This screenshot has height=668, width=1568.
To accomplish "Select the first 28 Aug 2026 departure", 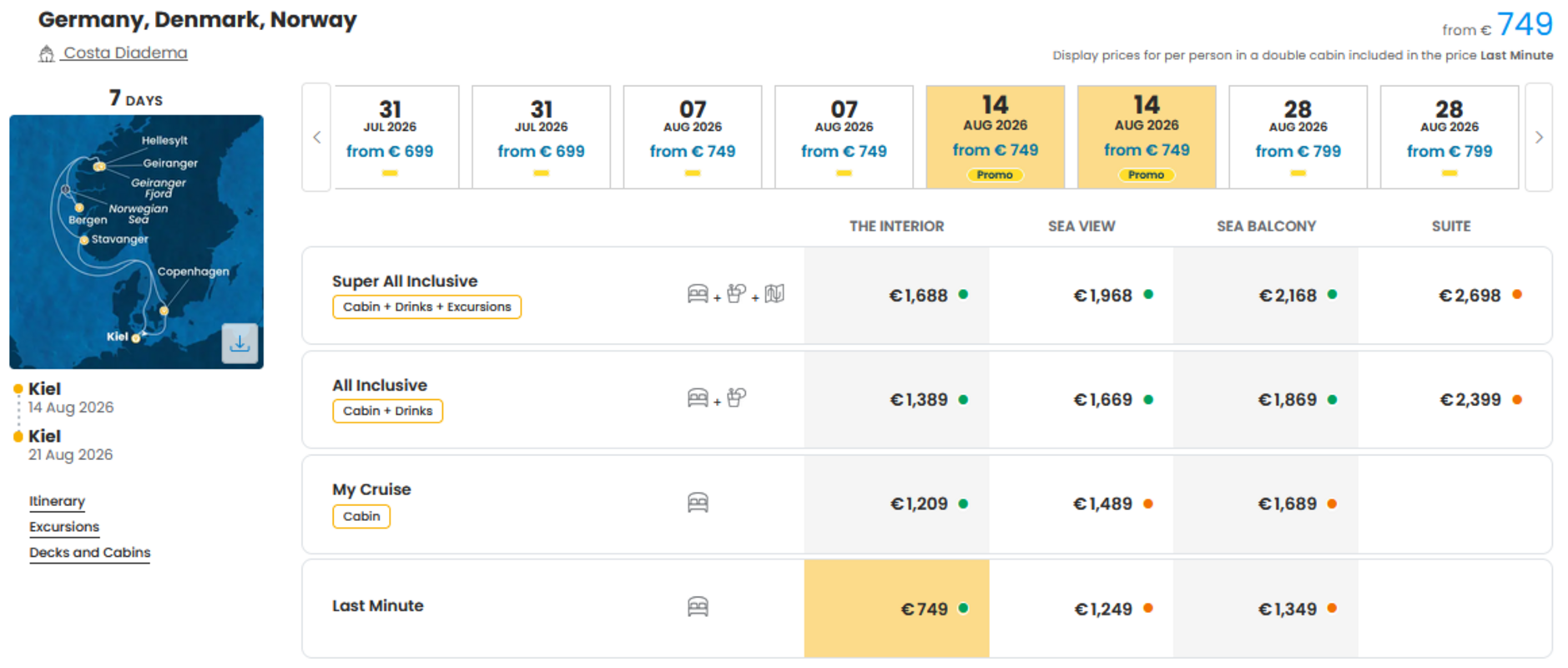I will click(1298, 137).
